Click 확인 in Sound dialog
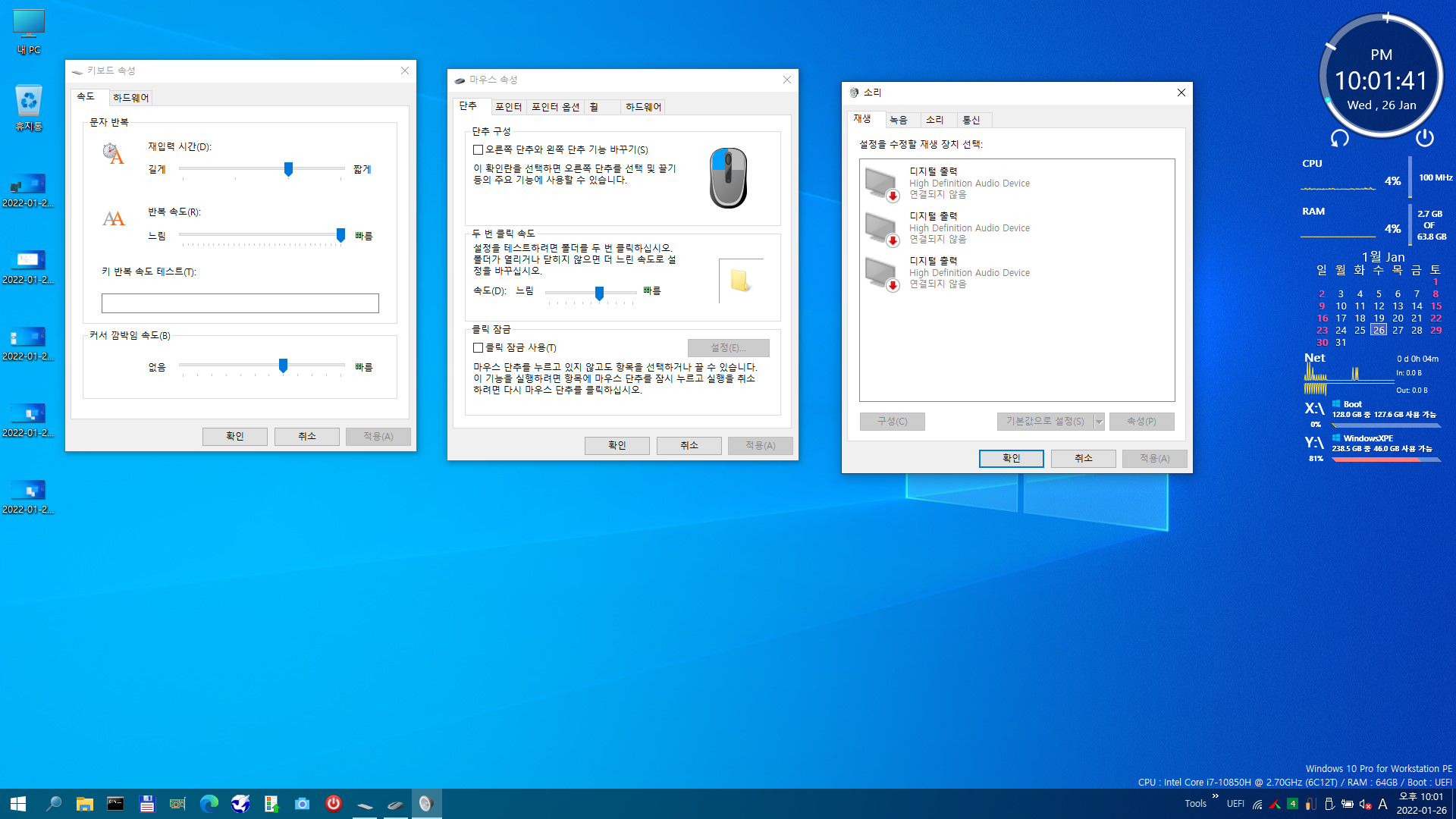1456x819 pixels. tap(1012, 459)
